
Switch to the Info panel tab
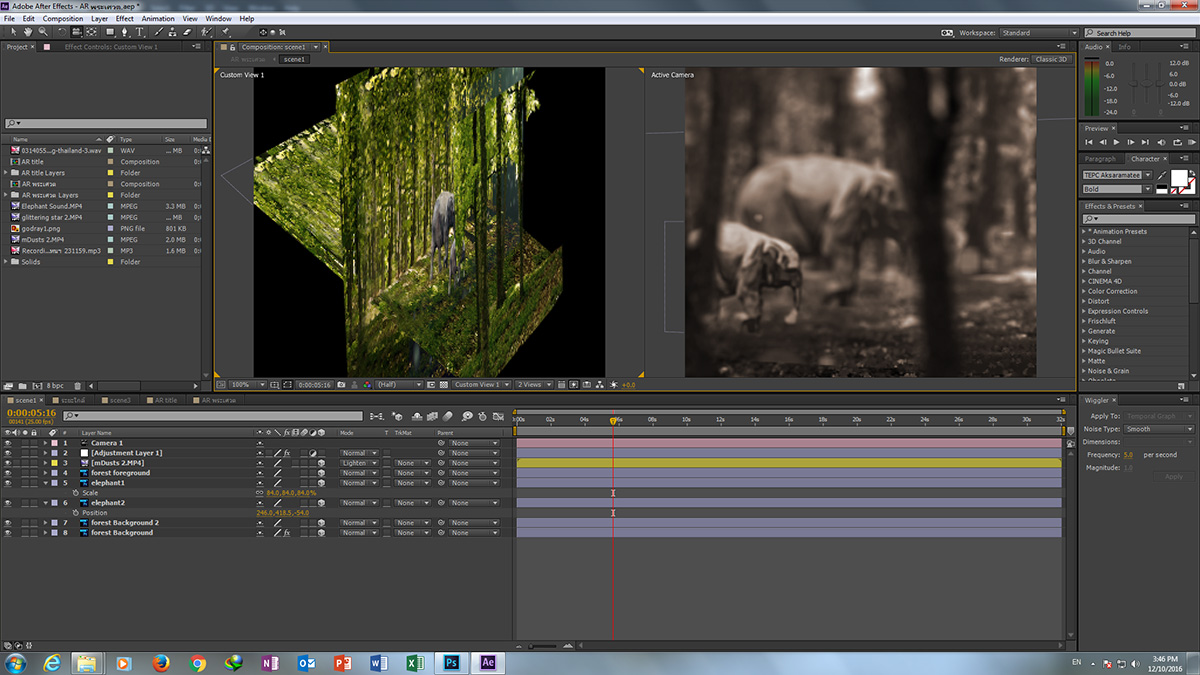[x=1125, y=47]
